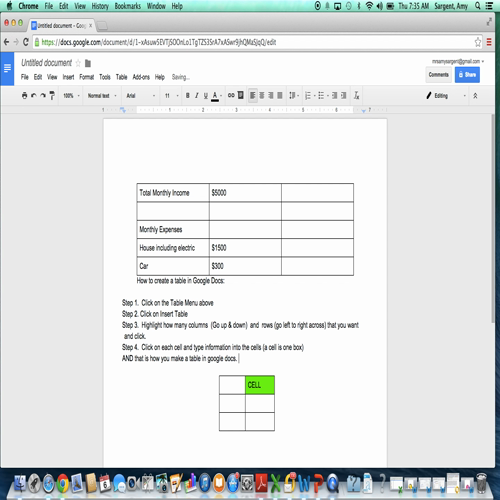The image size is (500, 500).
Task: Toggle underline formatting
Action: 206,96
